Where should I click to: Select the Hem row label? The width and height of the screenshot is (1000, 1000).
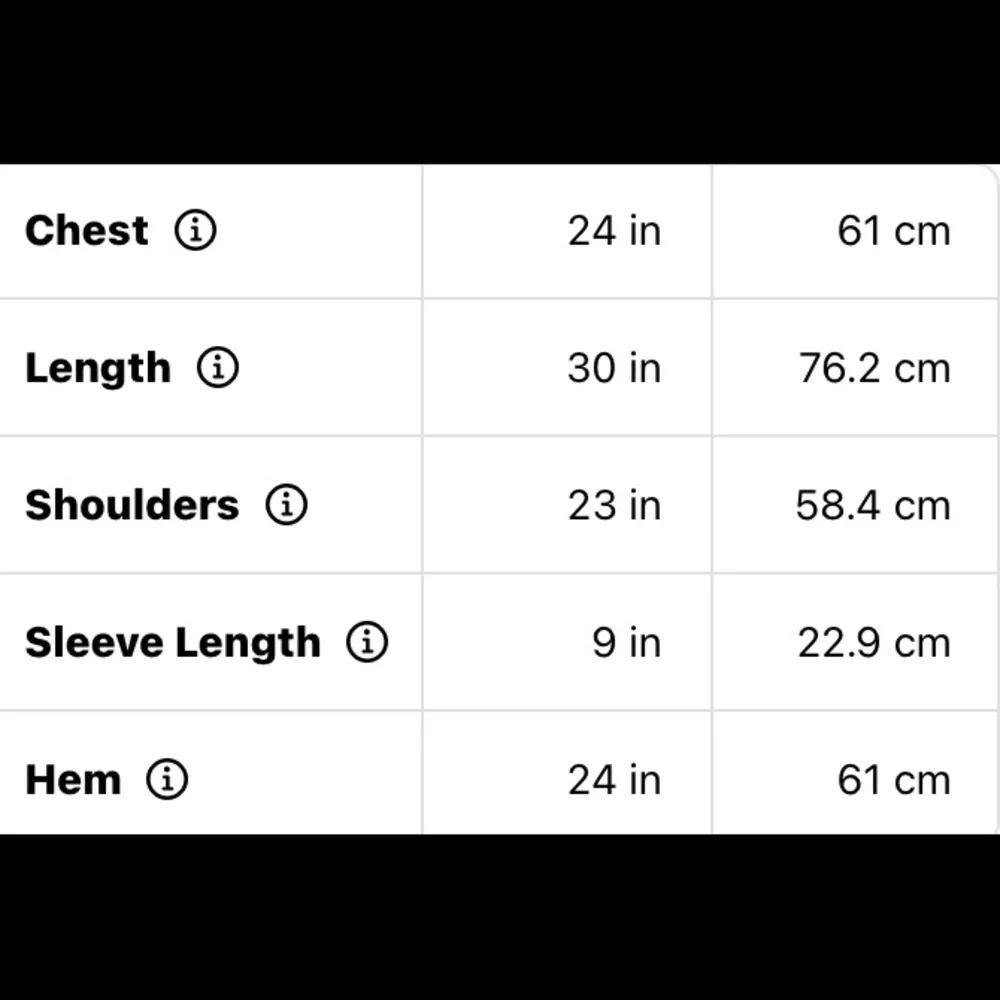pyautogui.click(x=73, y=779)
